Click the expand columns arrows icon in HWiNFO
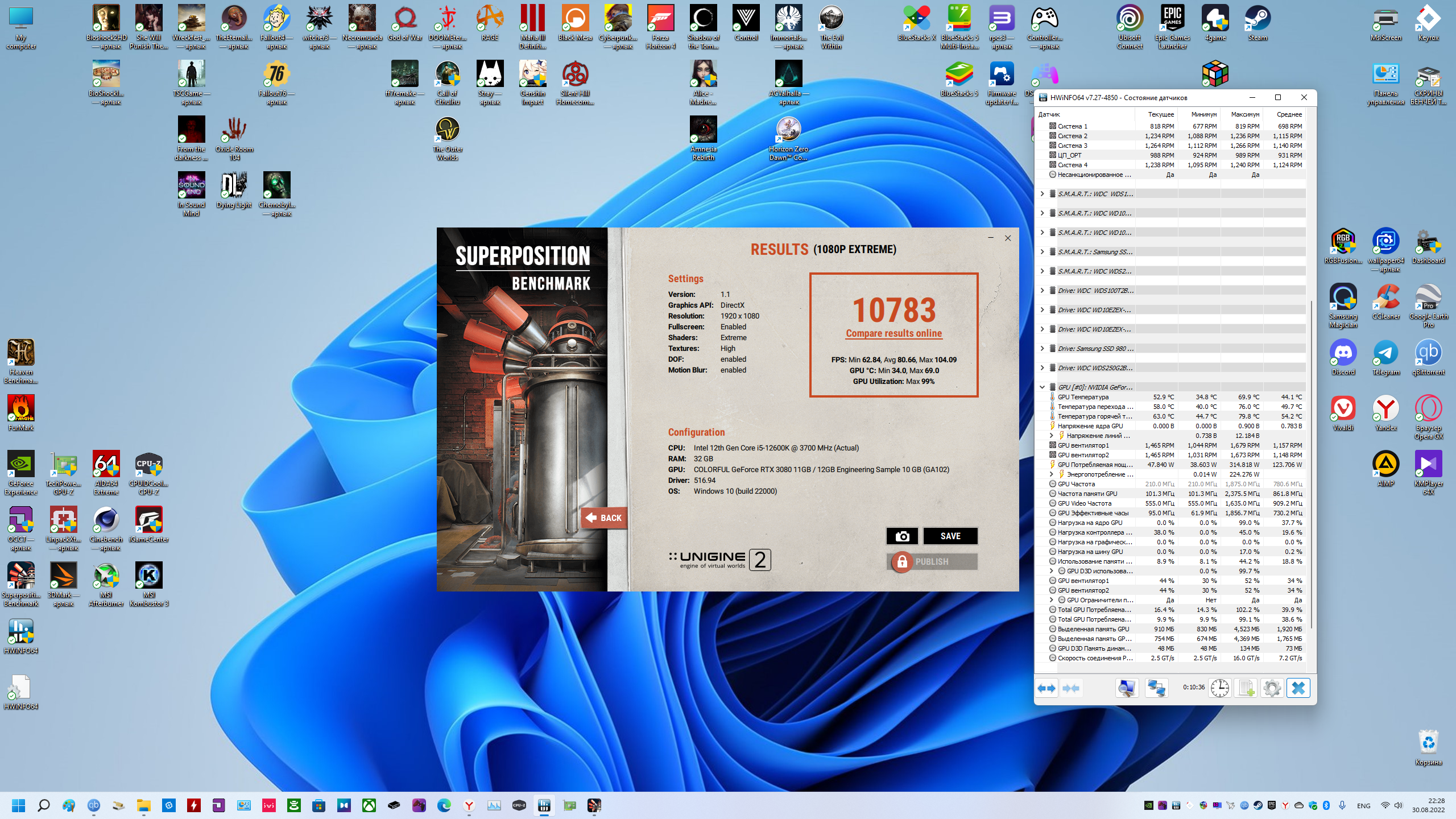 coord(1046,688)
